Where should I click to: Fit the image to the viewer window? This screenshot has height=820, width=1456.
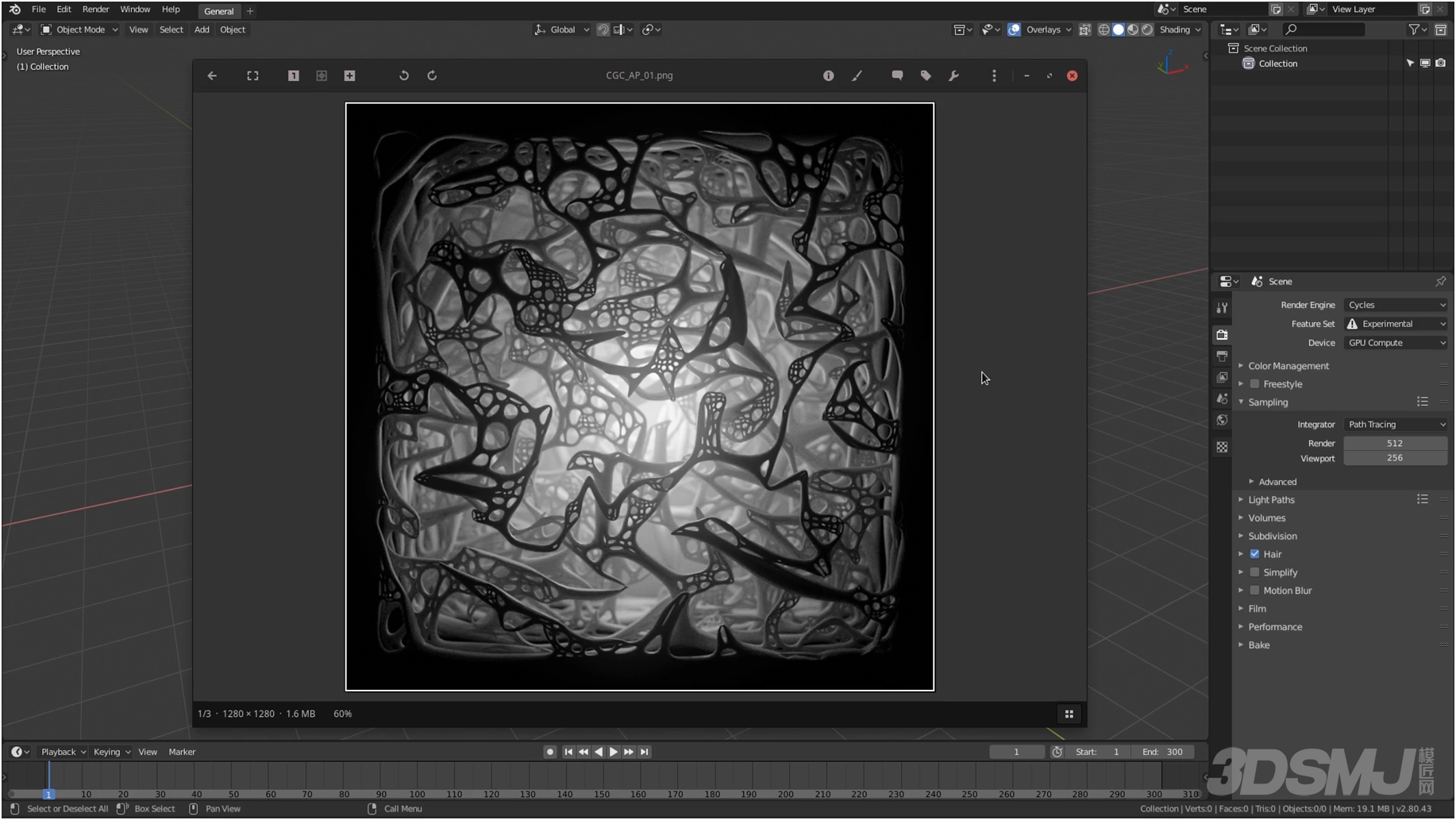pyautogui.click(x=322, y=76)
